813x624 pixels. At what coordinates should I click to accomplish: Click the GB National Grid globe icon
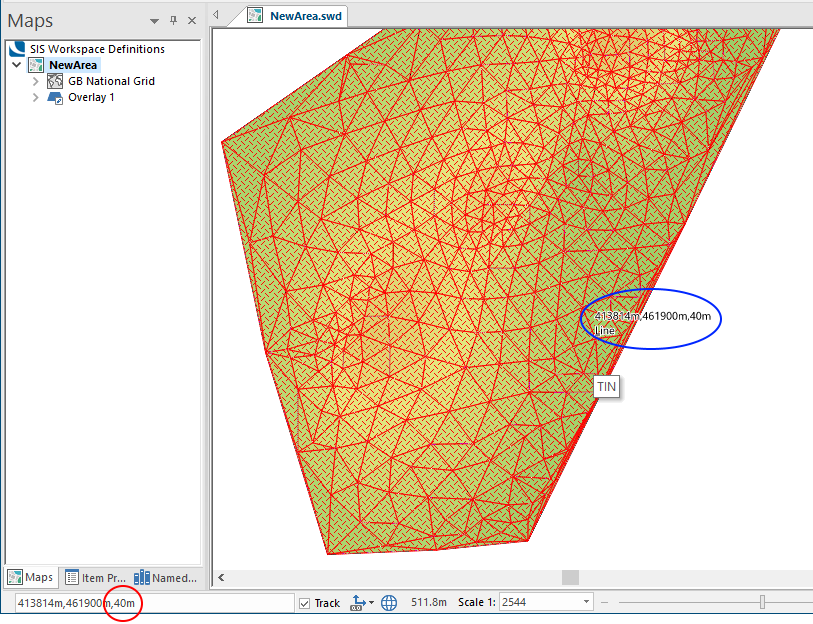coord(55,81)
